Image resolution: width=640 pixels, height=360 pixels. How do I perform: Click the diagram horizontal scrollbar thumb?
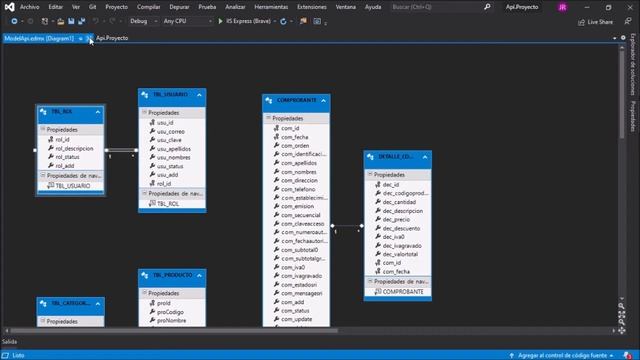(x=174, y=331)
